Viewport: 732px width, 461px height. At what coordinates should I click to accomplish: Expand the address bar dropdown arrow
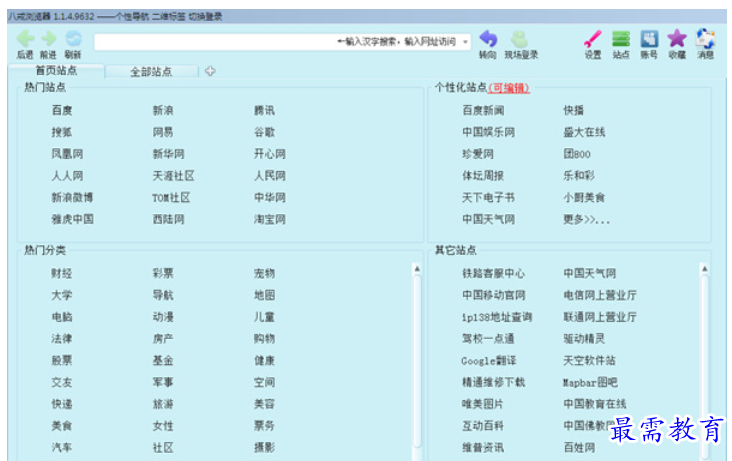(x=465, y=42)
